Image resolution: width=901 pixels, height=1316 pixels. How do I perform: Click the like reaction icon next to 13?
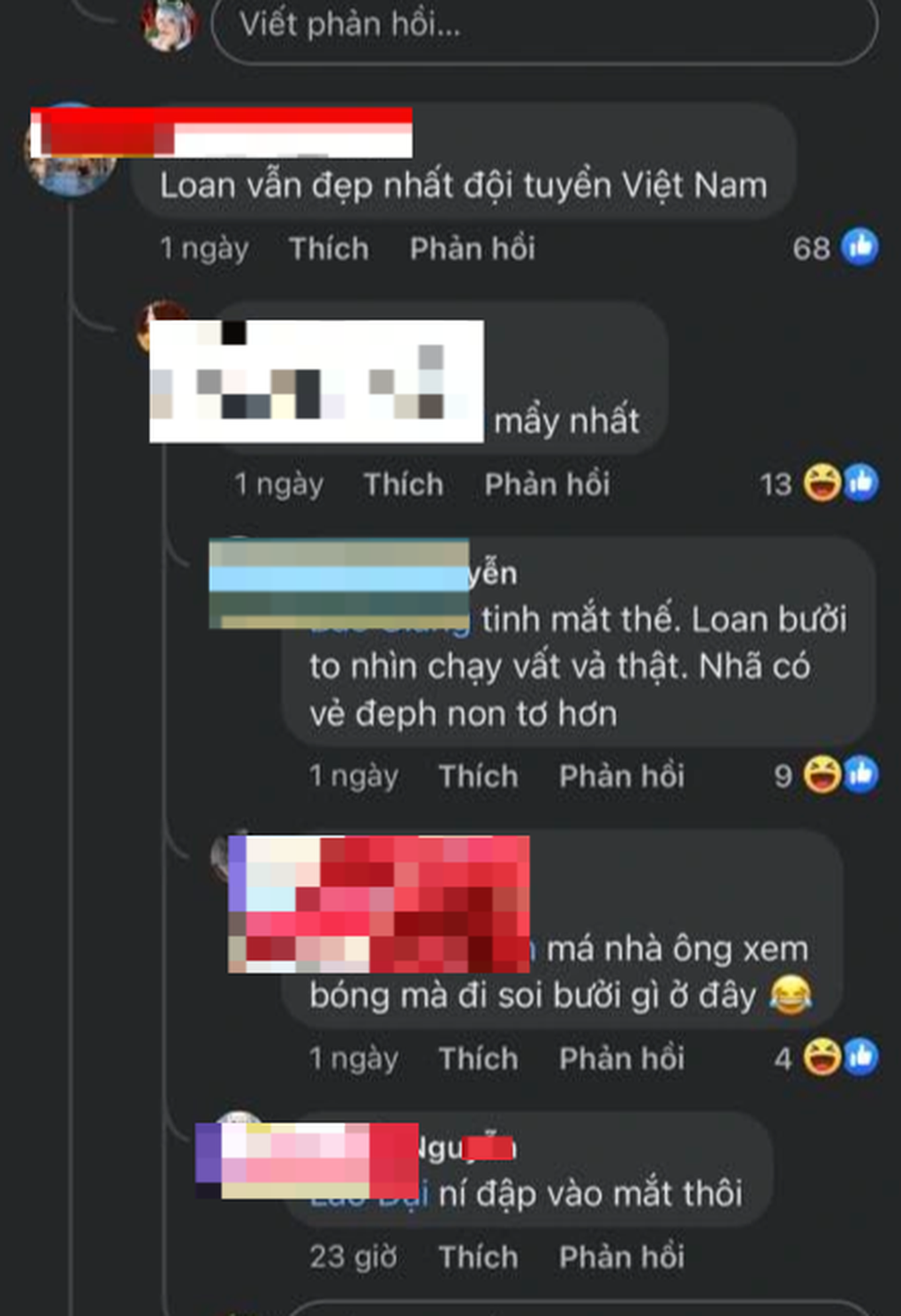click(x=861, y=483)
